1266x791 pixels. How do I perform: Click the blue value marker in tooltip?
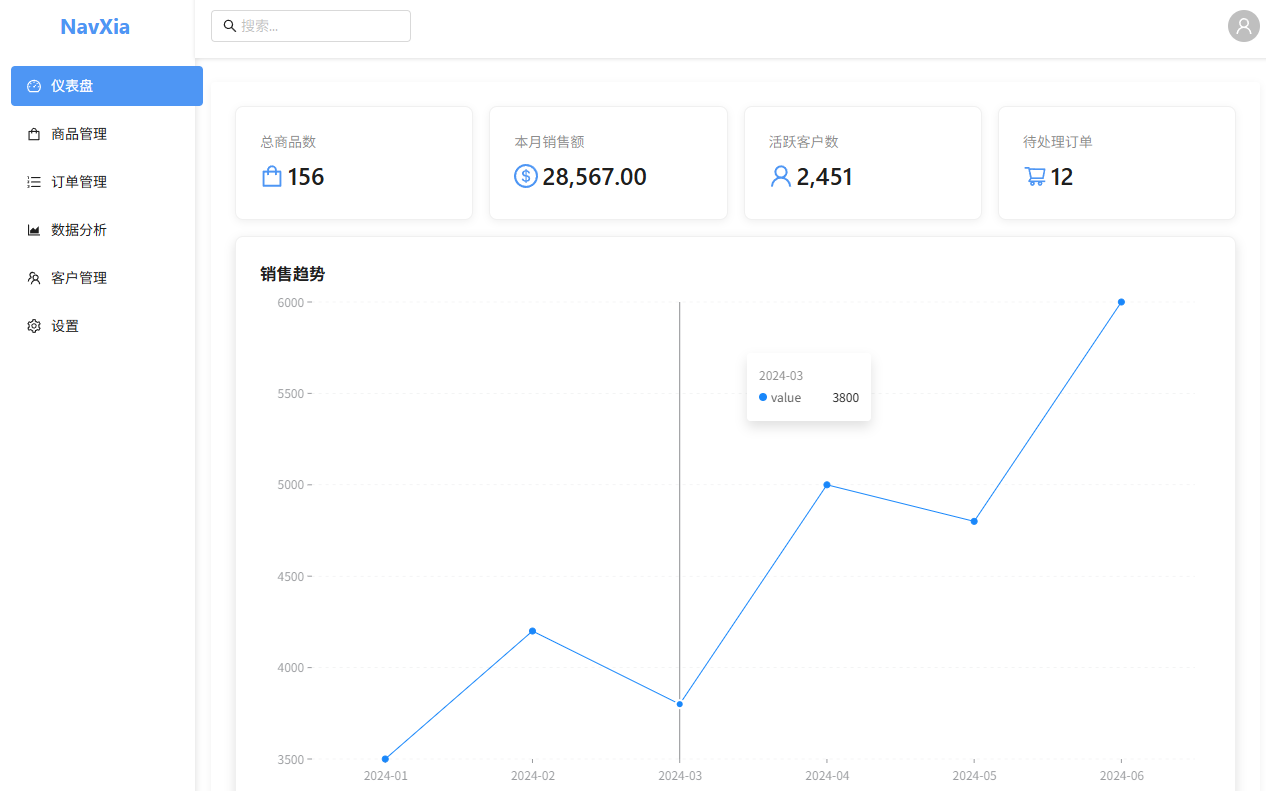[763, 398]
